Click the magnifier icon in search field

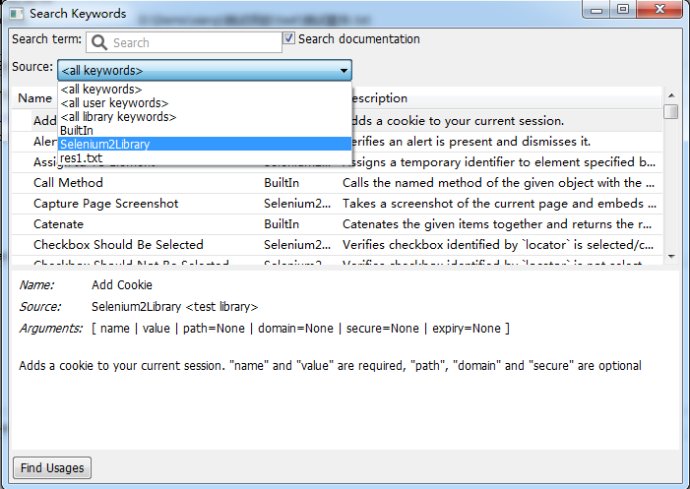tap(99, 43)
